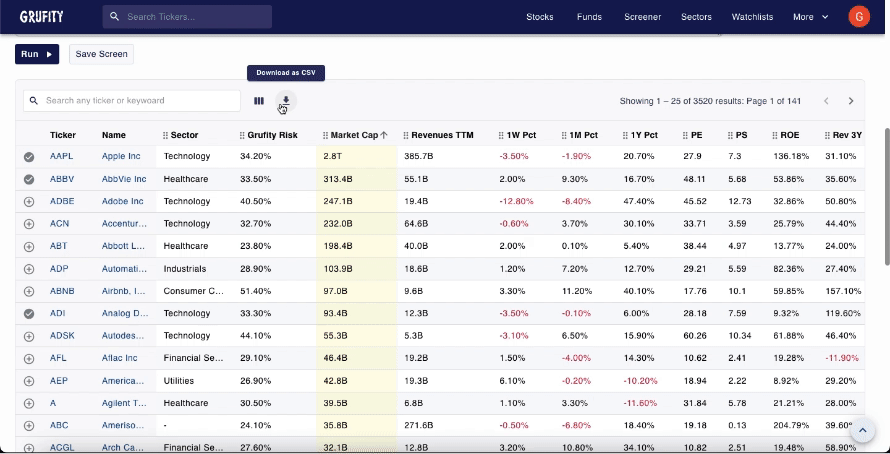Go to next results page arrow
The image size is (890, 454).
851,101
